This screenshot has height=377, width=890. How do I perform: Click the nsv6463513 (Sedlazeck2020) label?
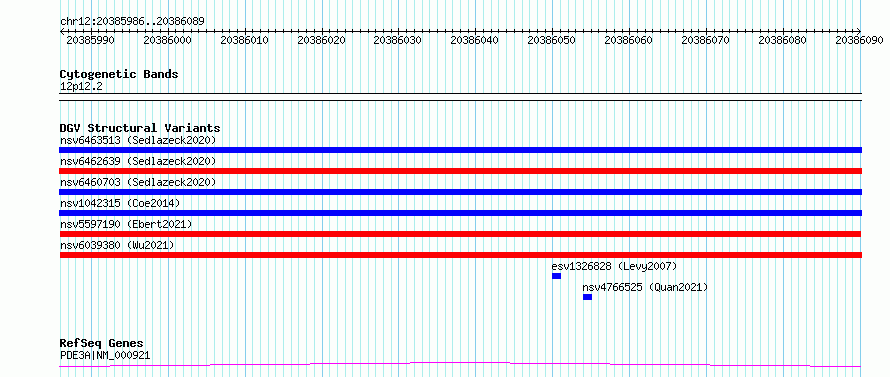coord(138,140)
